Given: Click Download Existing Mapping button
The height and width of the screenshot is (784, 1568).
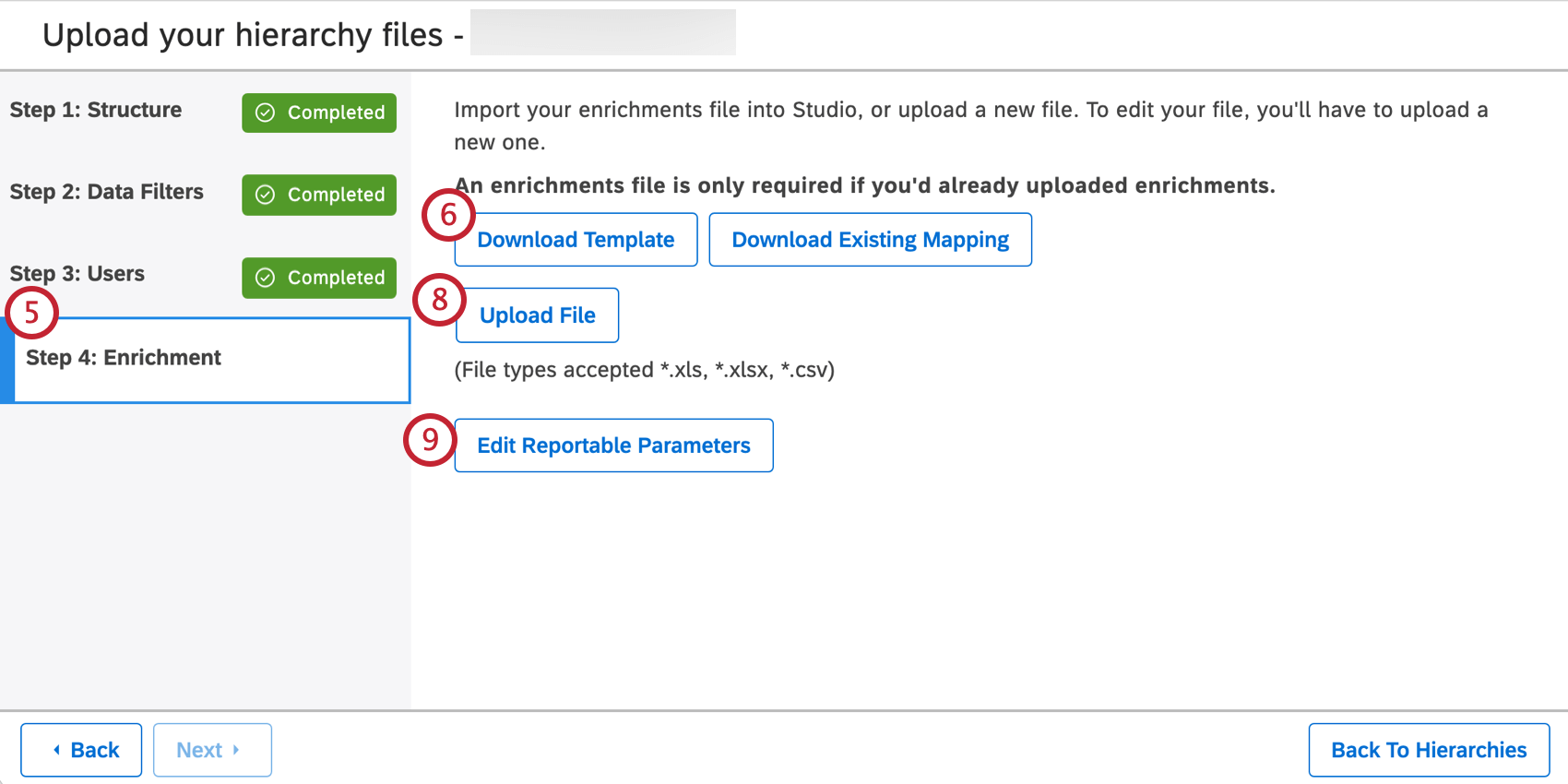Looking at the screenshot, I should [870, 240].
